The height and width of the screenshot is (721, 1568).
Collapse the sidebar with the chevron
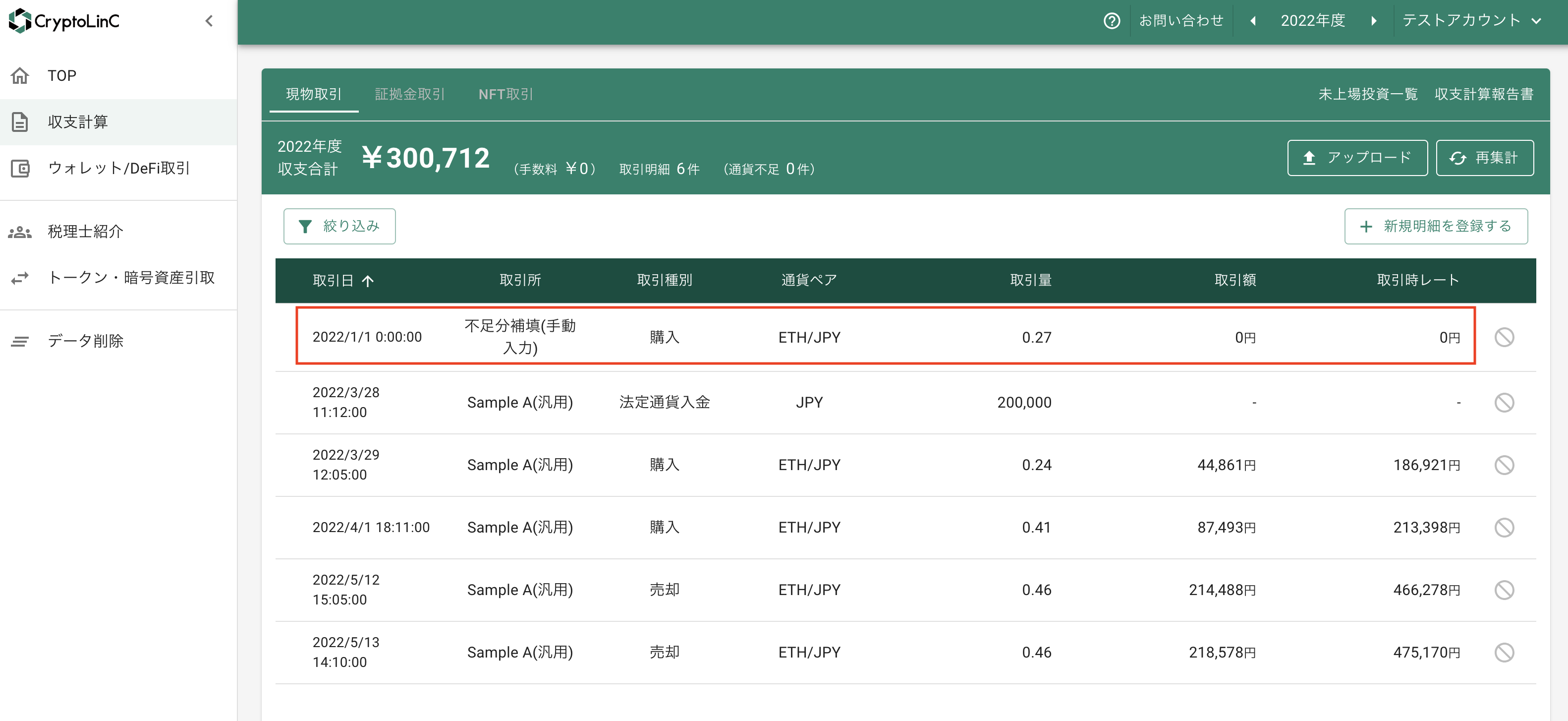pos(209,21)
